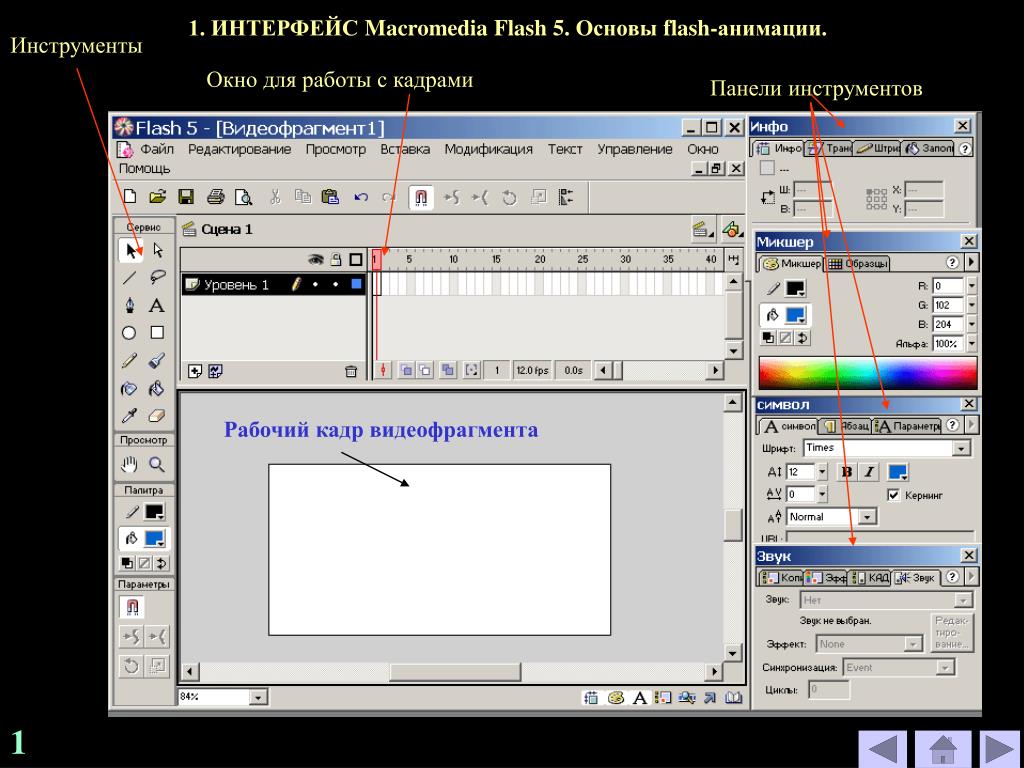Viewport: 1024px width, 768px height.
Task: Toggle Italic in the Символ panel
Action: coord(869,472)
